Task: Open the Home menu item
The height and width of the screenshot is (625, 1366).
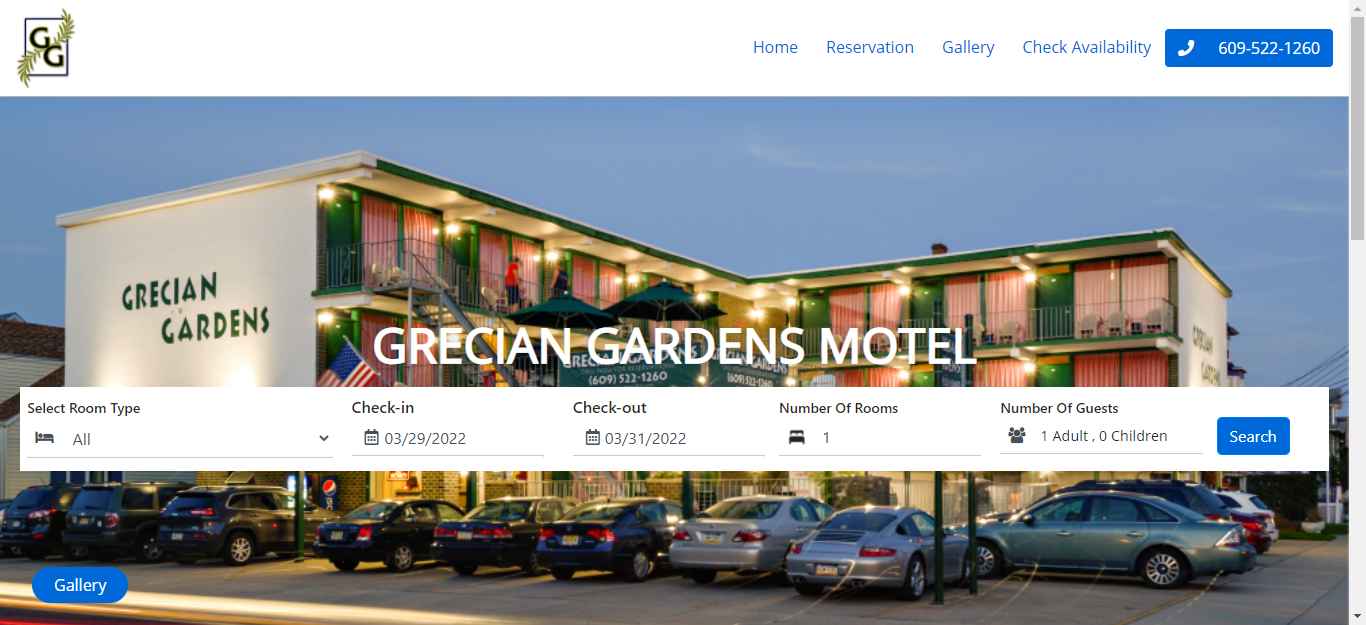Action: coord(775,47)
